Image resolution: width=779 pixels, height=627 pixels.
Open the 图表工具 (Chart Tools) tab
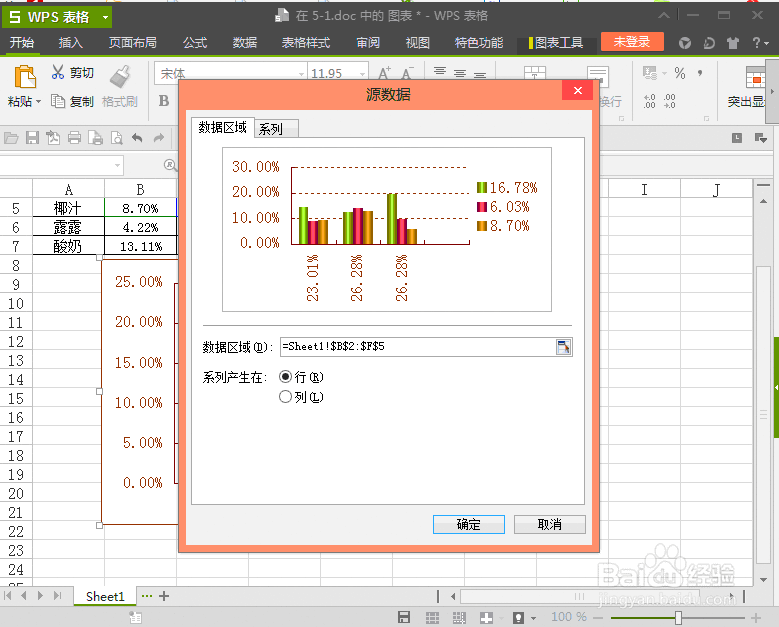pos(558,43)
